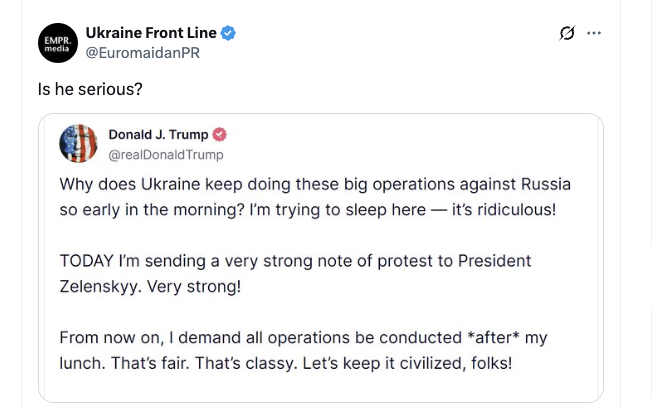The height and width of the screenshot is (408, 652).
Task: Open the three-dot more options menu
Action: (x=595, y=33)
